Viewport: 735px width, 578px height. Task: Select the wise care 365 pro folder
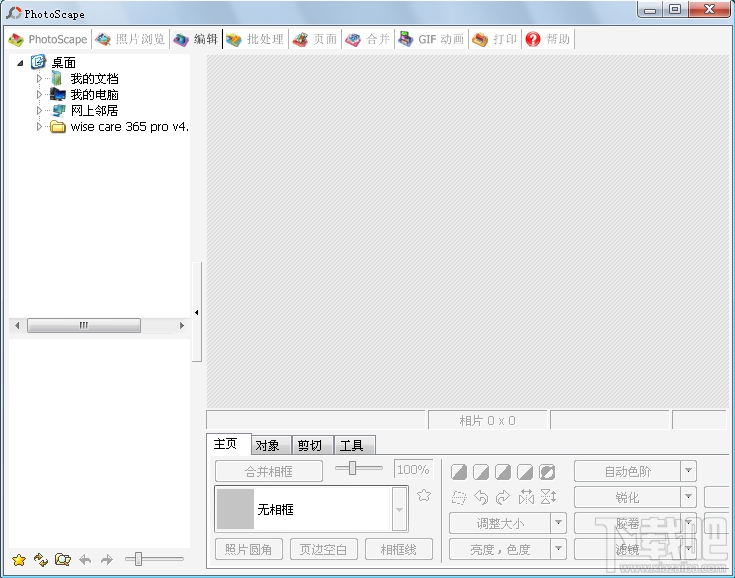click(x=129, y=127)
